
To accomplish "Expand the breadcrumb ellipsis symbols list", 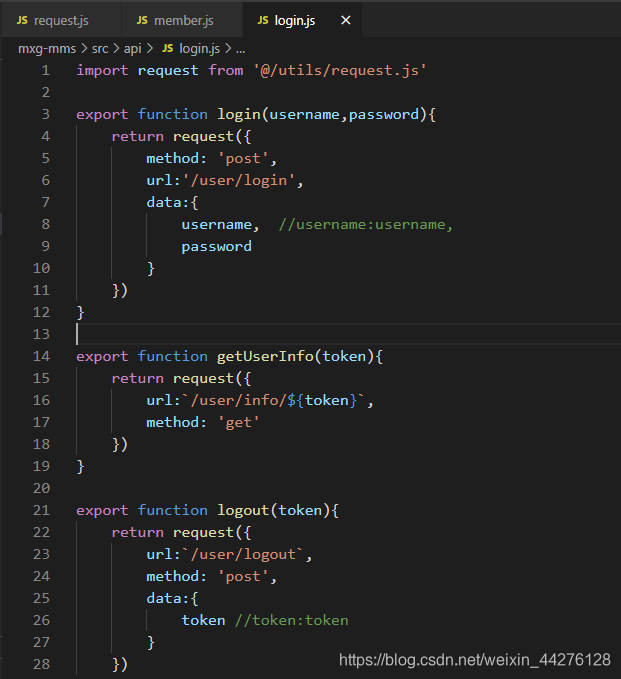I will pos(240,50).
